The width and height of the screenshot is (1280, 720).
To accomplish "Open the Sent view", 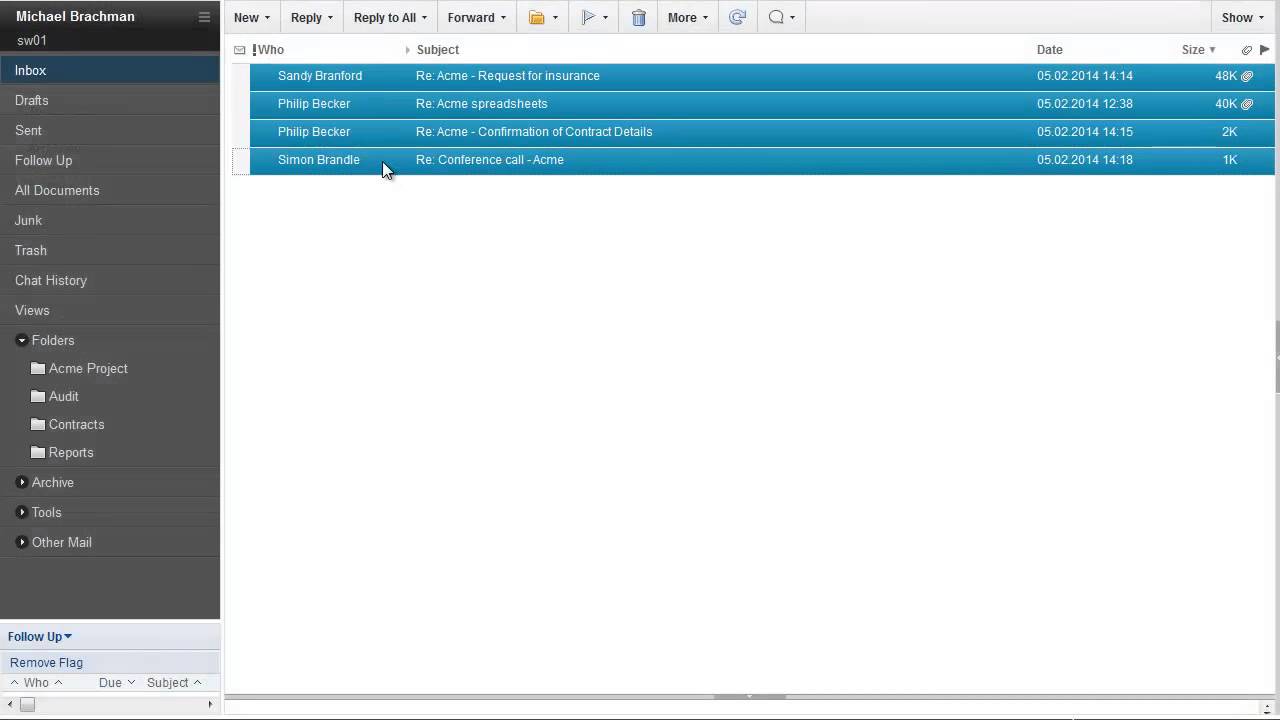I will pos(110,130).
